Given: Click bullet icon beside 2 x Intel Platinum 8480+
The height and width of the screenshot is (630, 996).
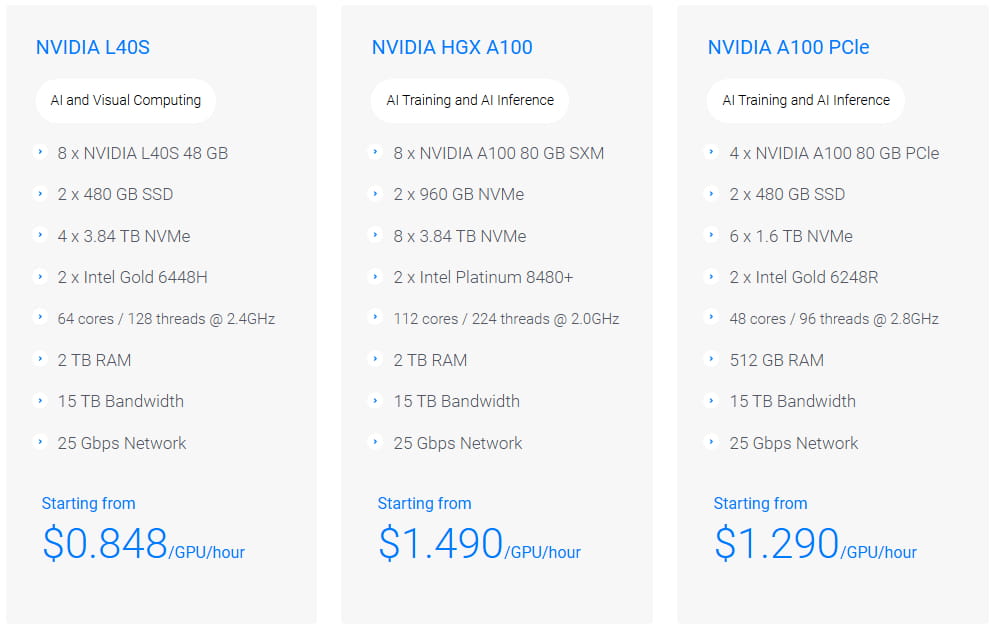Looking at the screenshot, I should coord(376,277).
